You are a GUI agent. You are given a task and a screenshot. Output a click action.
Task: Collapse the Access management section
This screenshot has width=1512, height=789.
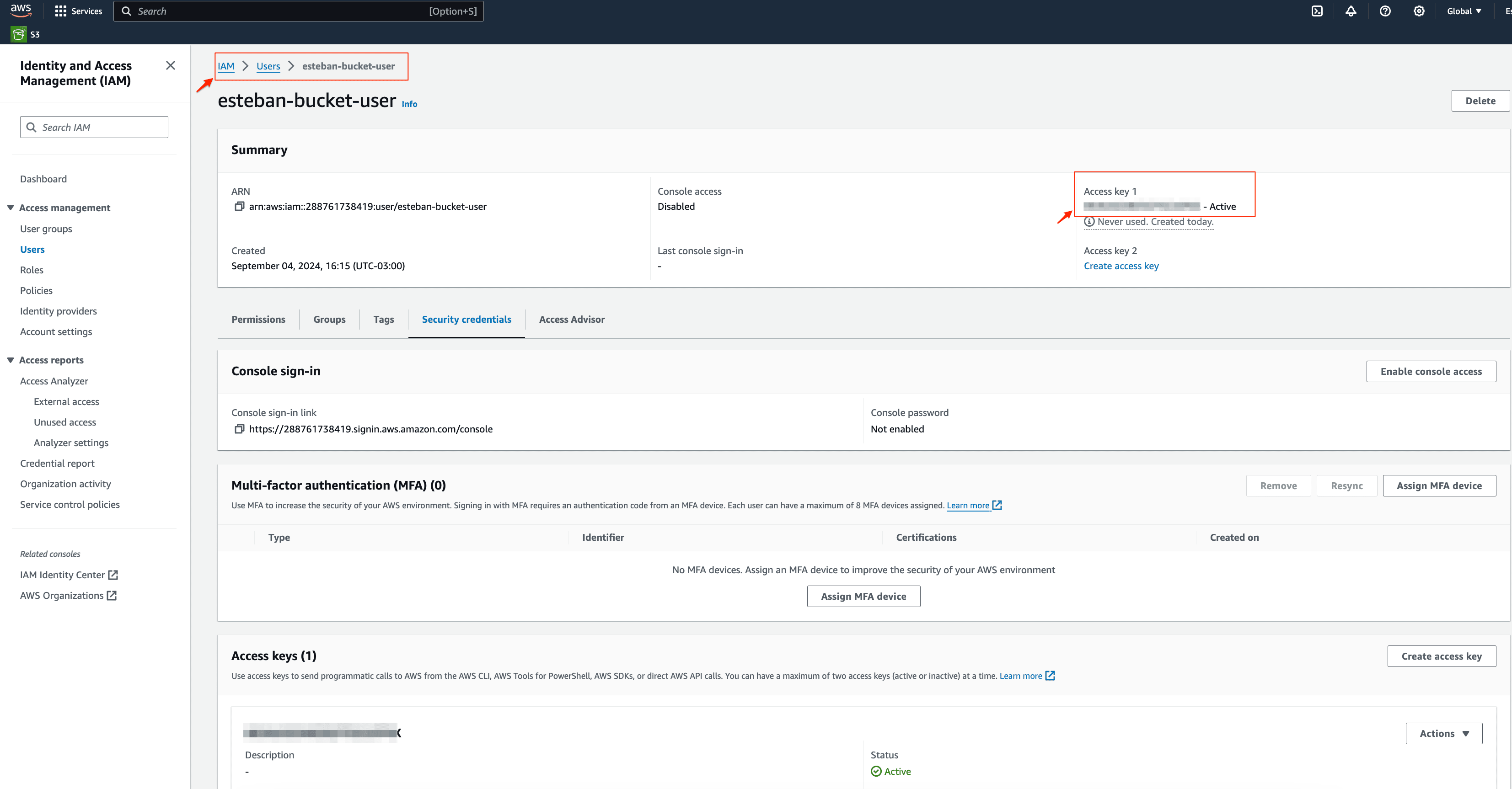11,208
